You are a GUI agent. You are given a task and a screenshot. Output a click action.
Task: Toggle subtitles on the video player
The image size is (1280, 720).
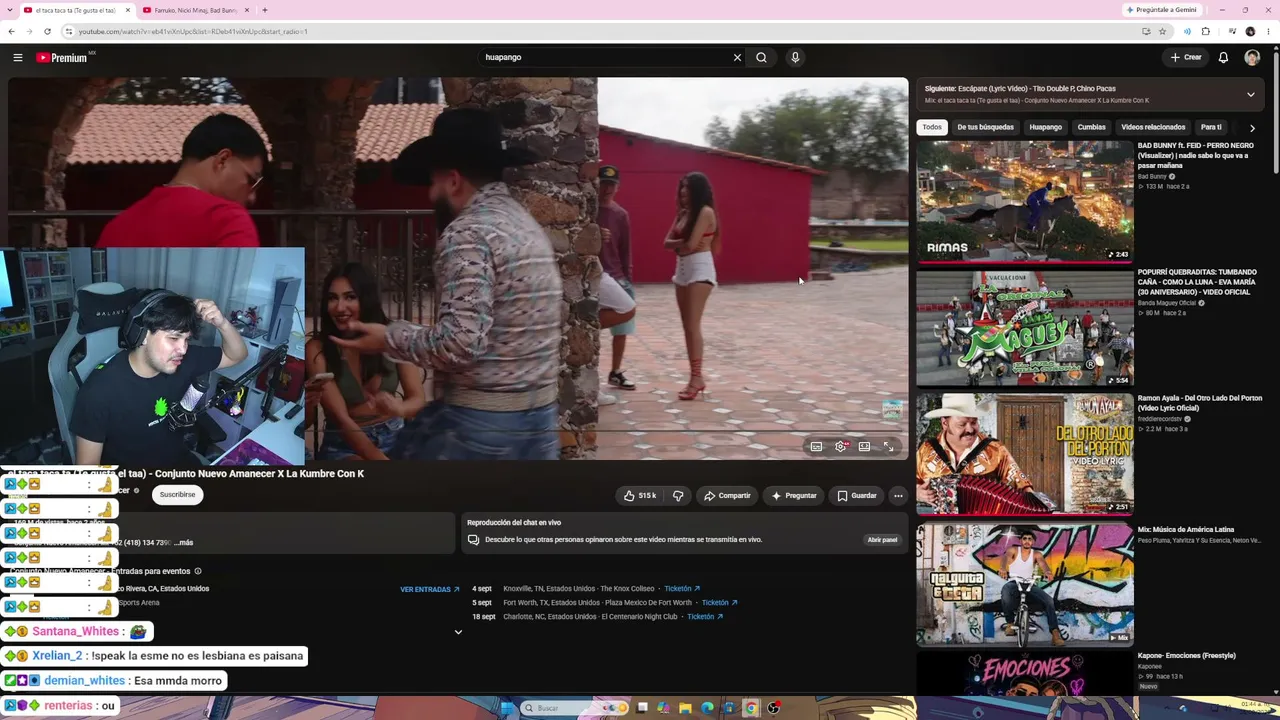[x=816, y=447]
